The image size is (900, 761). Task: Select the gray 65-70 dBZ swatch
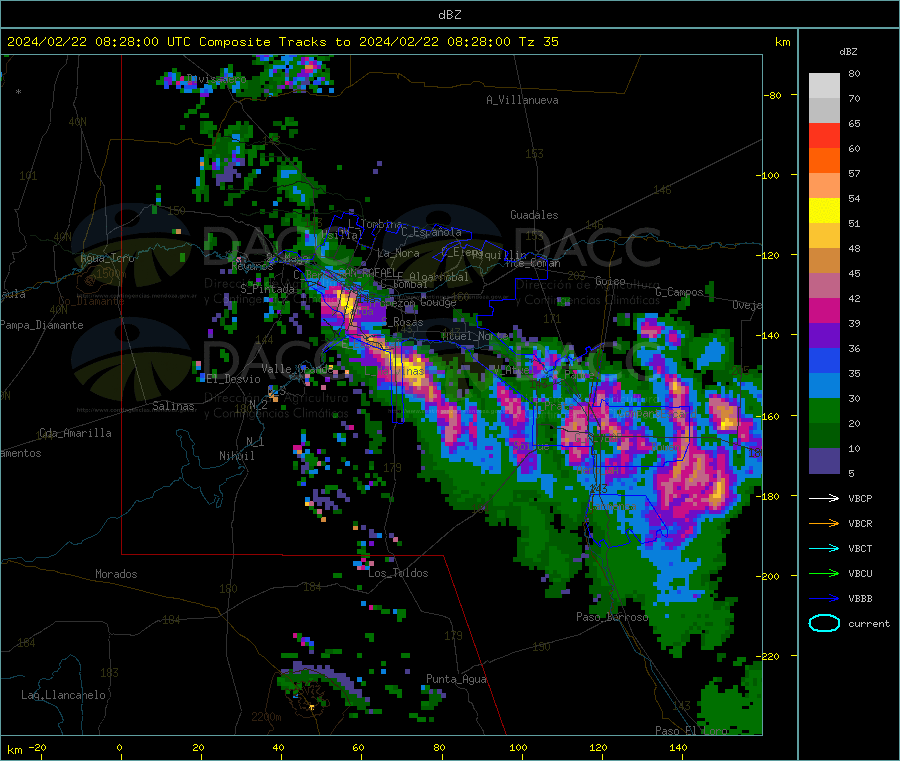coord(824,111)
